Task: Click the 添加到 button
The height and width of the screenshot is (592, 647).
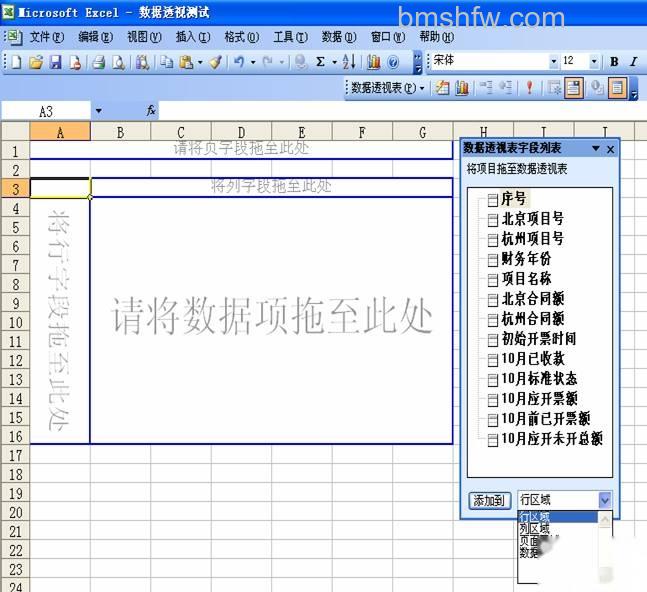Action: click(490, 500)
